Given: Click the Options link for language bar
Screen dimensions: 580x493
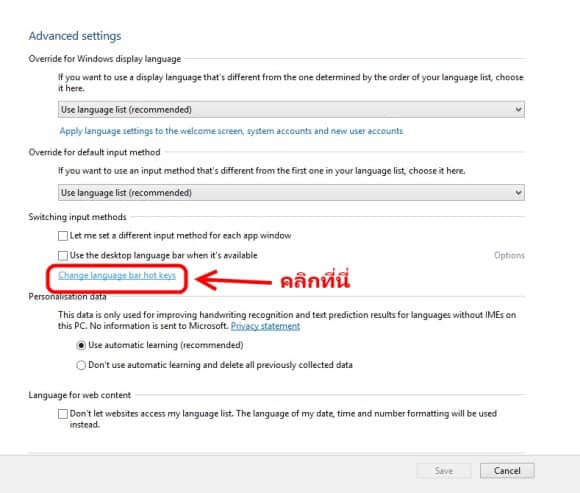Looking at the screenshot, I should (x=509, y=255).
